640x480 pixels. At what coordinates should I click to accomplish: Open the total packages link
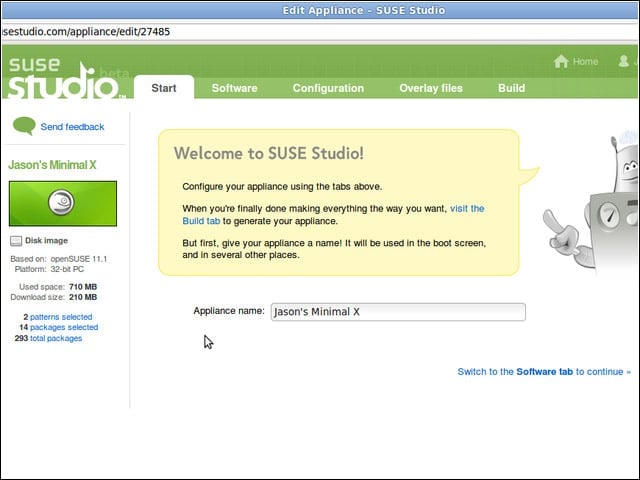click(56, 338)
